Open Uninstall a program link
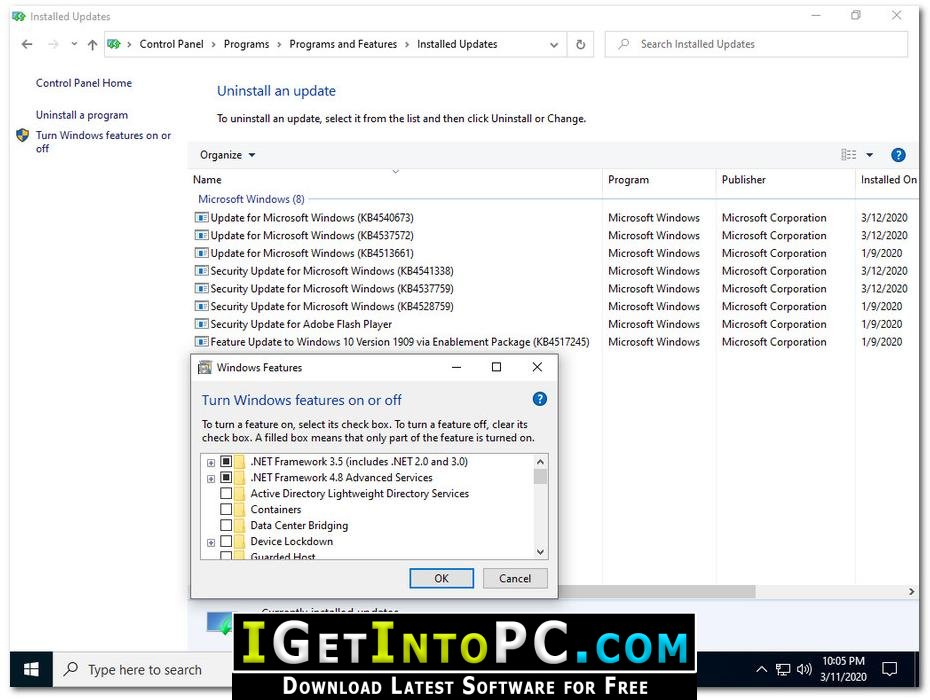930x700 pixels. pyautogui.click(x=82, y=115)
